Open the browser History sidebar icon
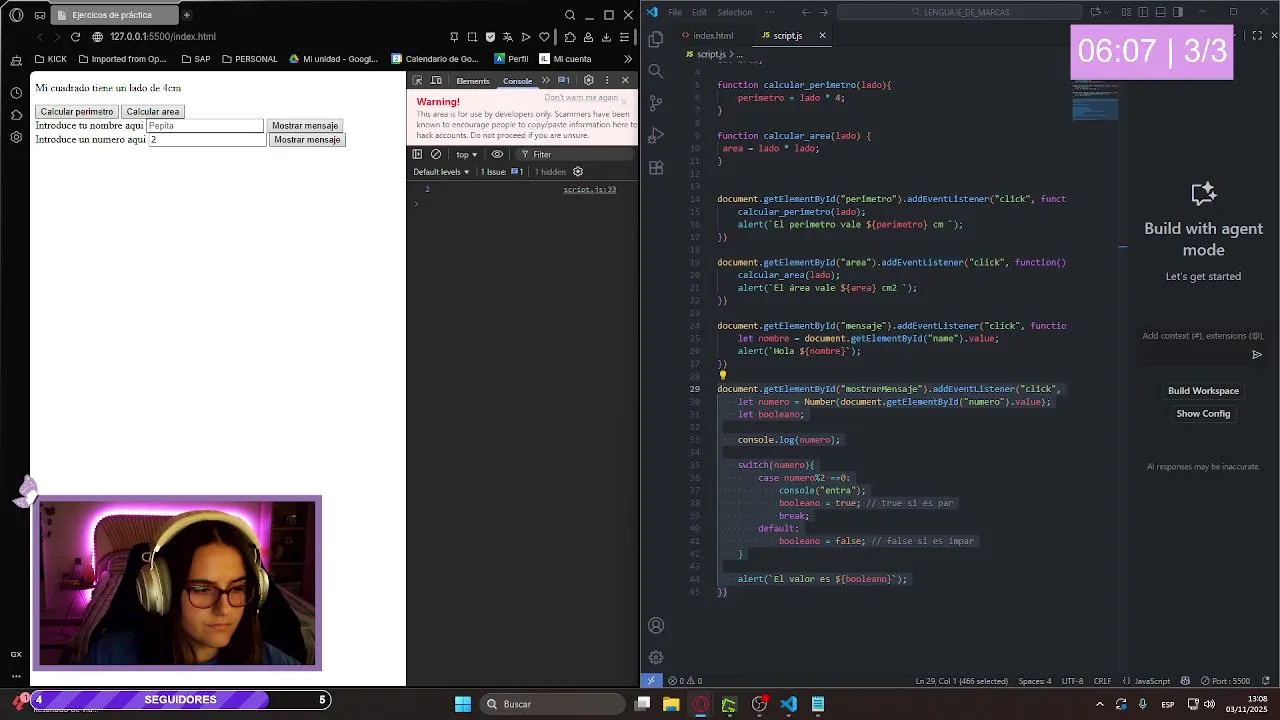This screenshot has width=1280, height=720. 16,92
